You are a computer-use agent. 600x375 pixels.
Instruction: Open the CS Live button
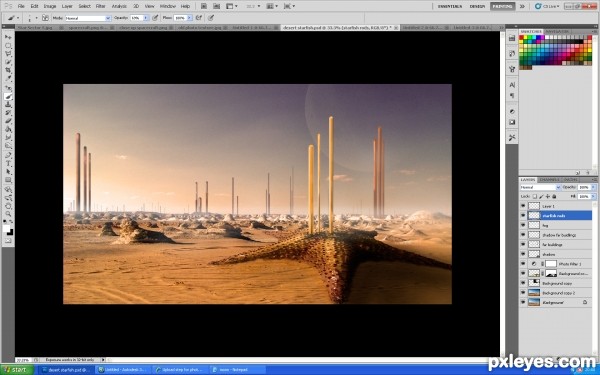tap(546, 6)
